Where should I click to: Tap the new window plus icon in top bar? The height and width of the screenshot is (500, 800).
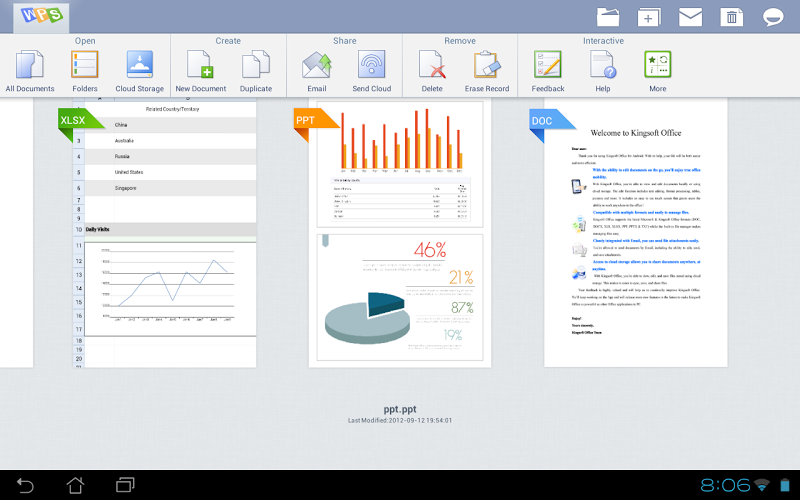click(648, 17)
